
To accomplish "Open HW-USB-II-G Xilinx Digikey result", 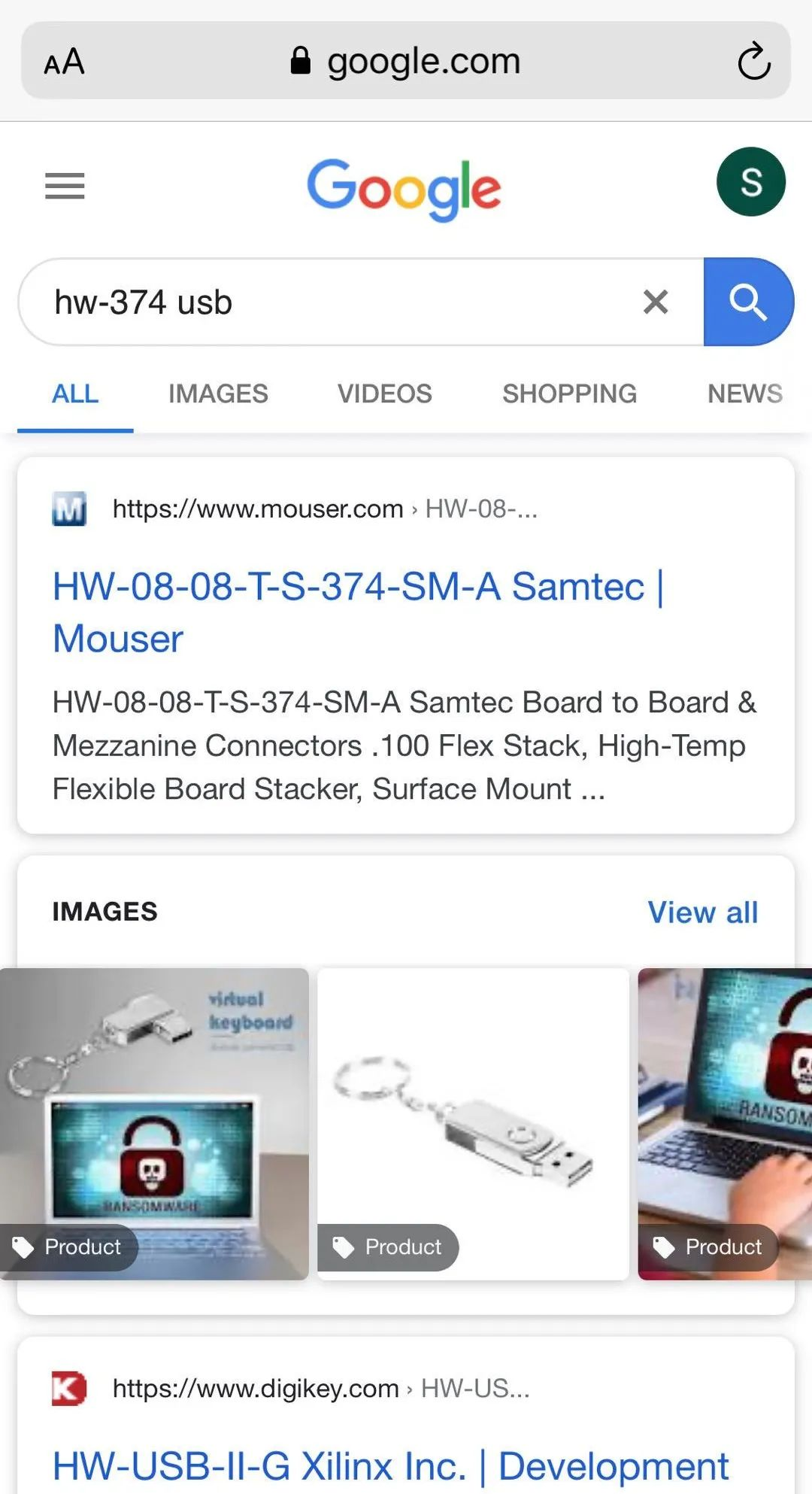I will 390,1466.
